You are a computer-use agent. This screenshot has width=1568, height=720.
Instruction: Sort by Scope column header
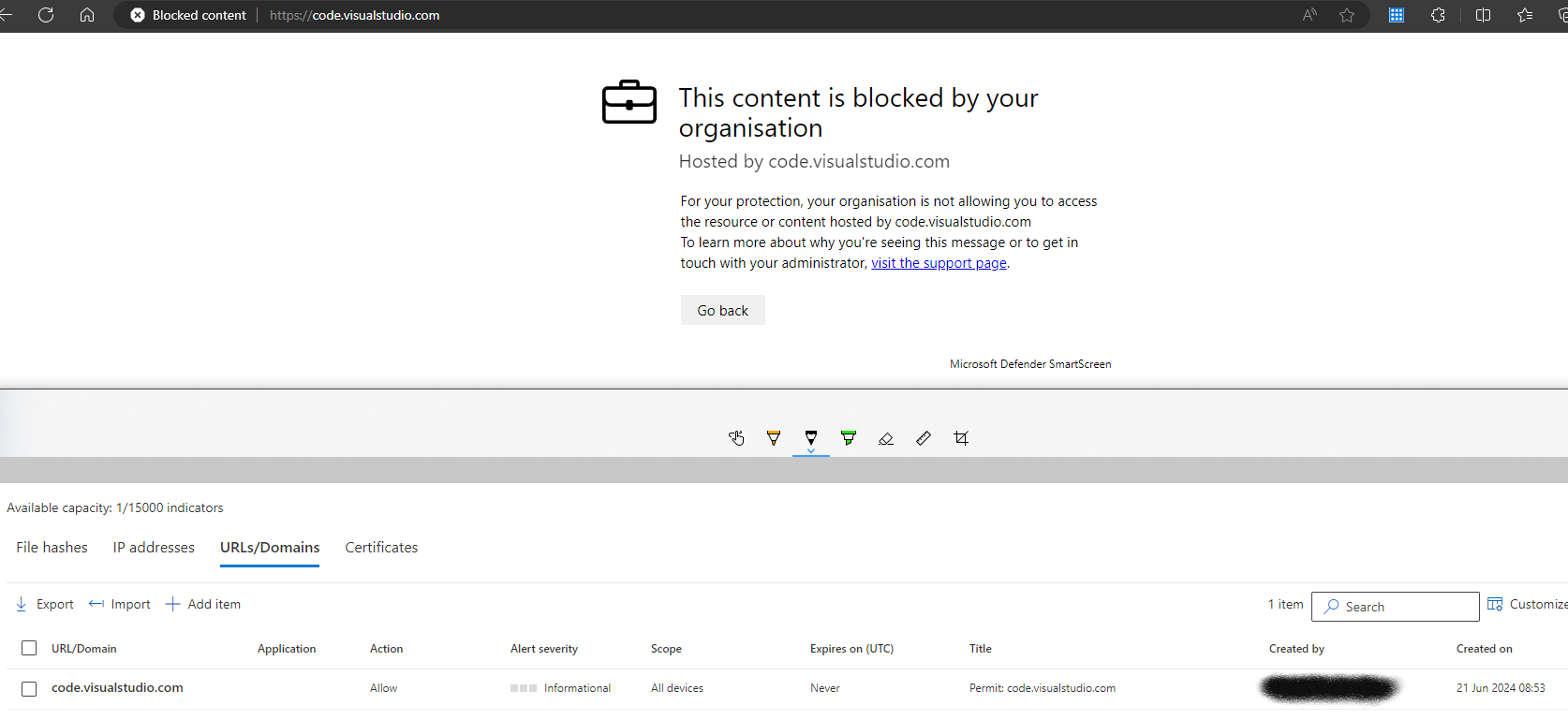pyautogui.click(x=666, y=649)
